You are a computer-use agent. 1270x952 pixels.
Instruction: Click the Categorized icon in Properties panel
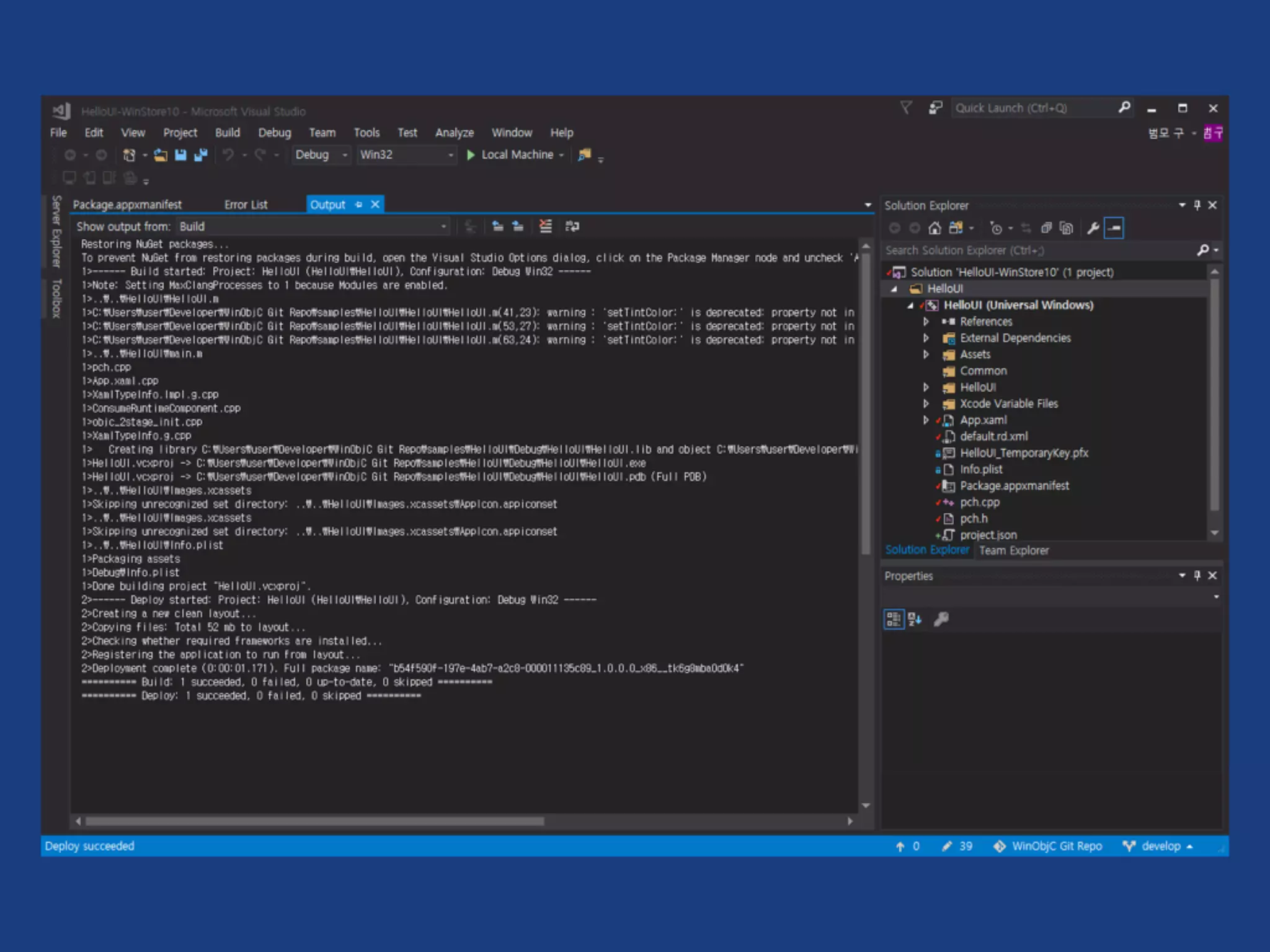point(894,619)
